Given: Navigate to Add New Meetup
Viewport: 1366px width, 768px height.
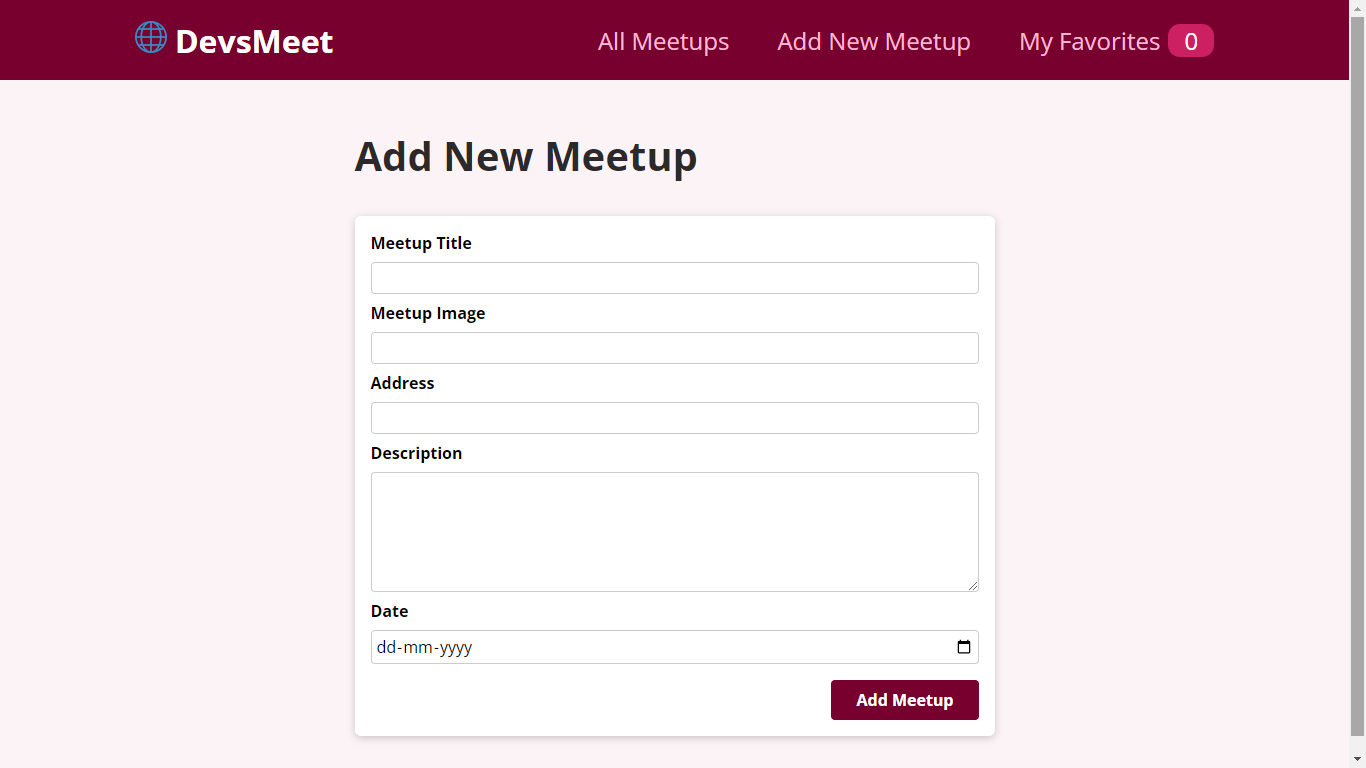Looking at the screenshot, I should coord(873,41).
